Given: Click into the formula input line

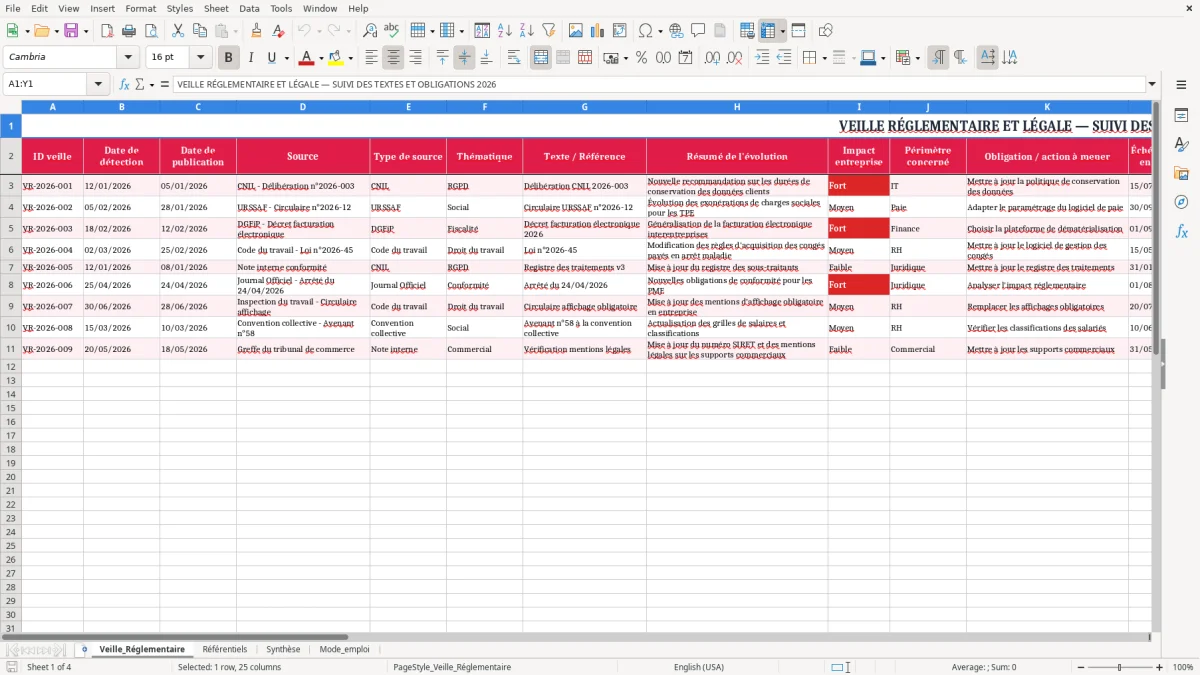Looking at the screenshot, I should point(658,85).
